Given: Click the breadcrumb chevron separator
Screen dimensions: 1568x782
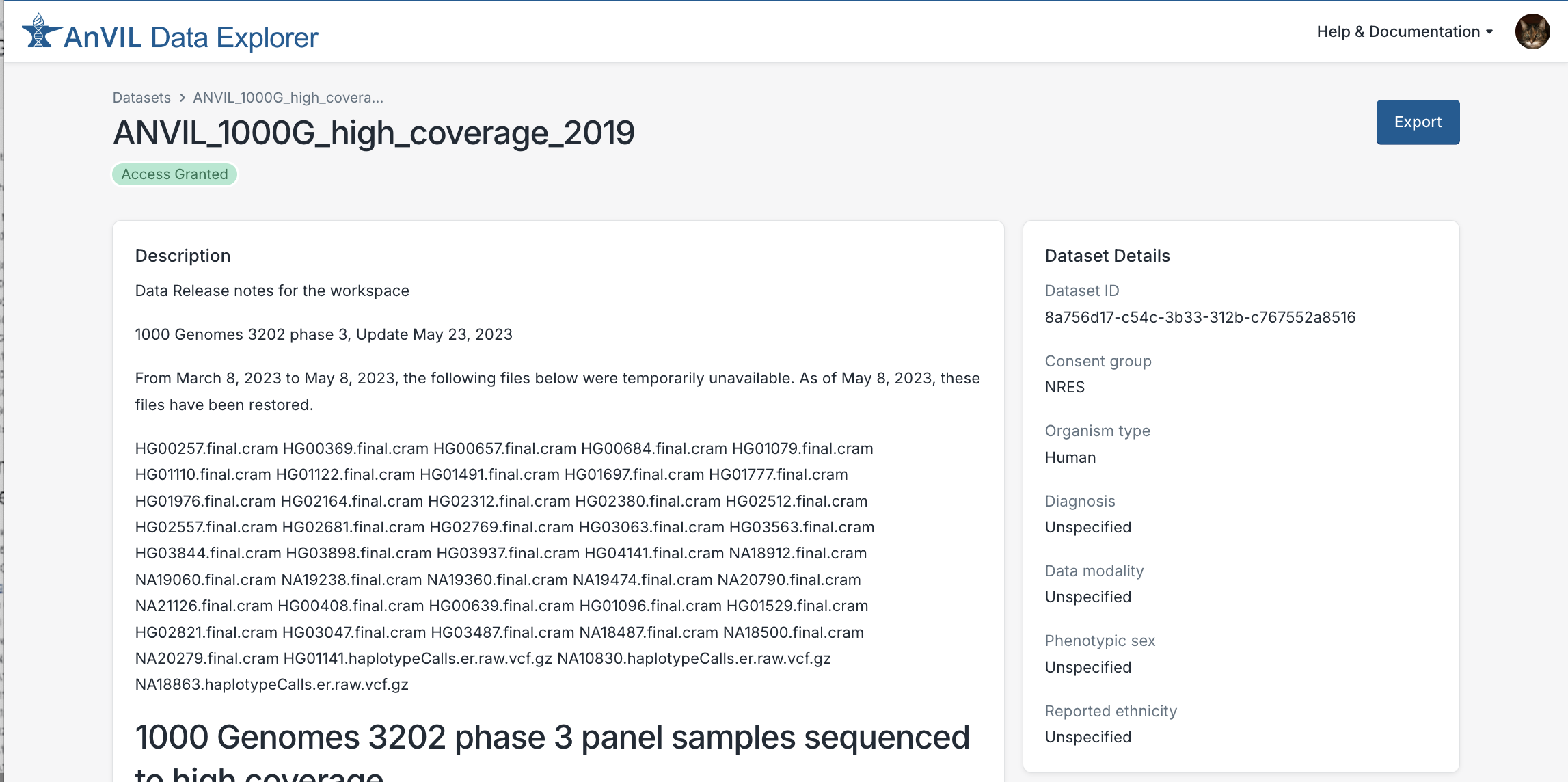Looking at the screenshot, I should 182,98.
